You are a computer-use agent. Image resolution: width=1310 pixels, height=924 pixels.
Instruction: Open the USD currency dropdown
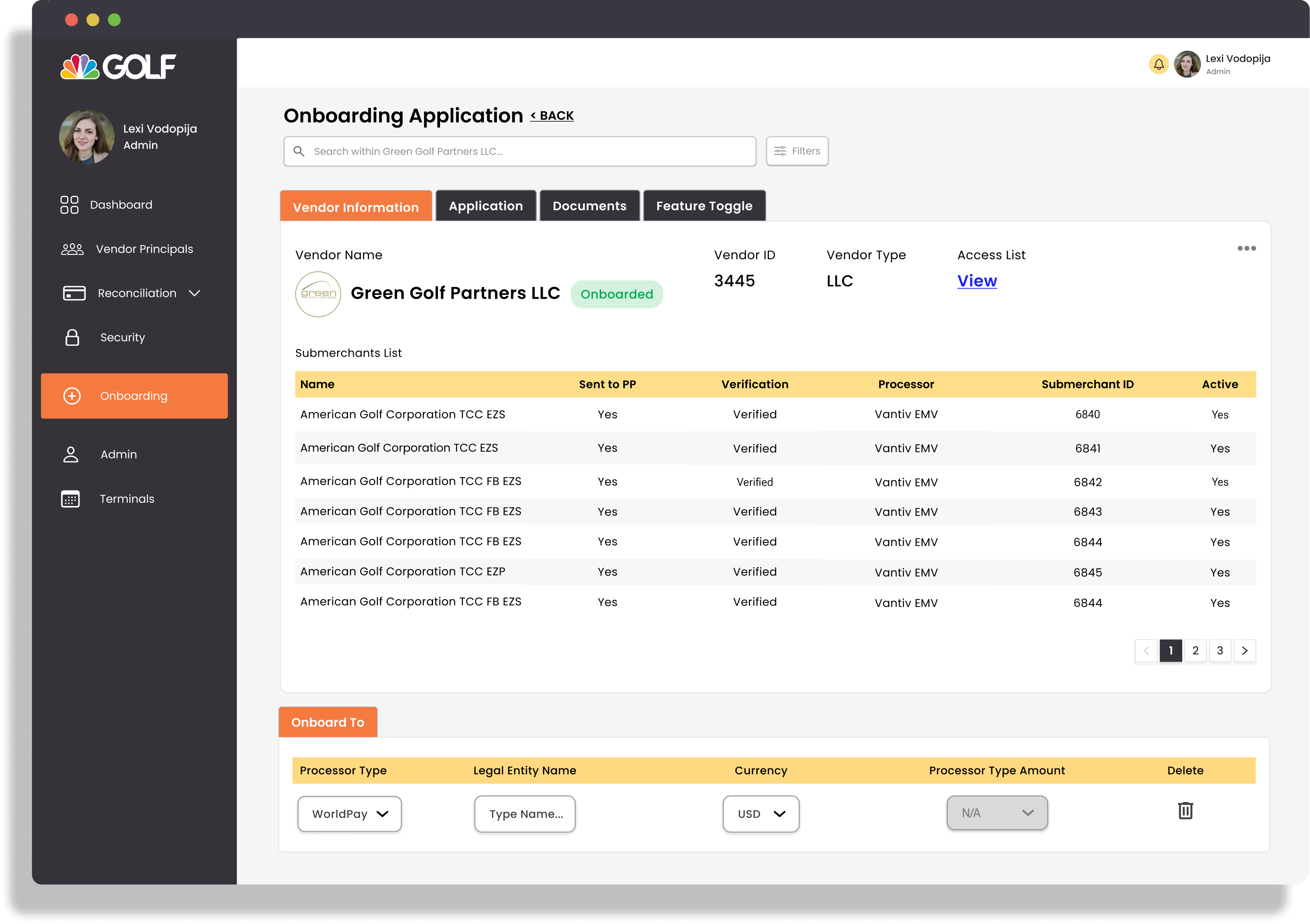click(x=761, y=814)
